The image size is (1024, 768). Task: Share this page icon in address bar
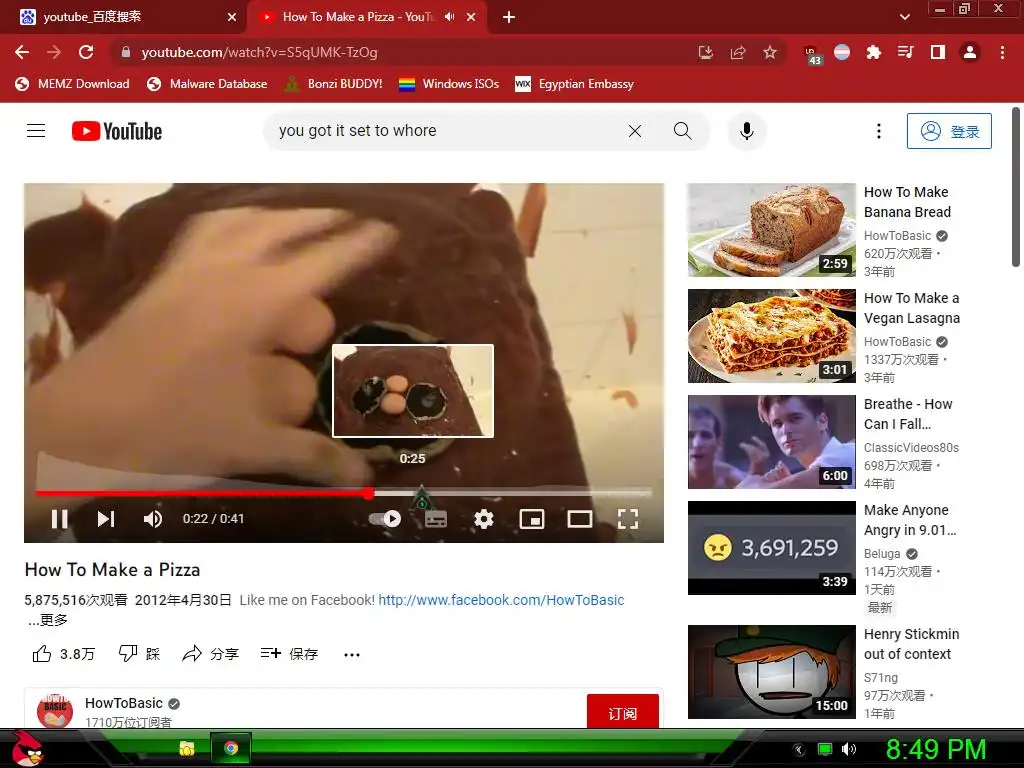[x=738, y=52]
